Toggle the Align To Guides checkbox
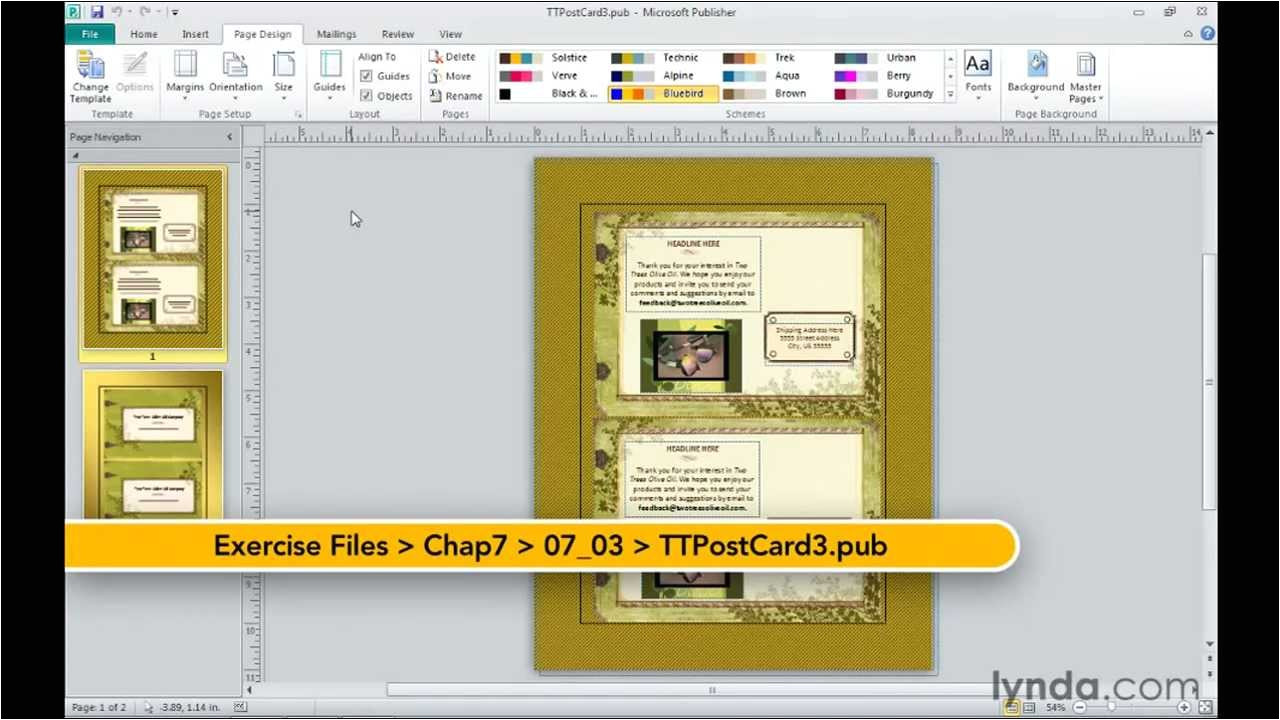 [x=367, y=76]
